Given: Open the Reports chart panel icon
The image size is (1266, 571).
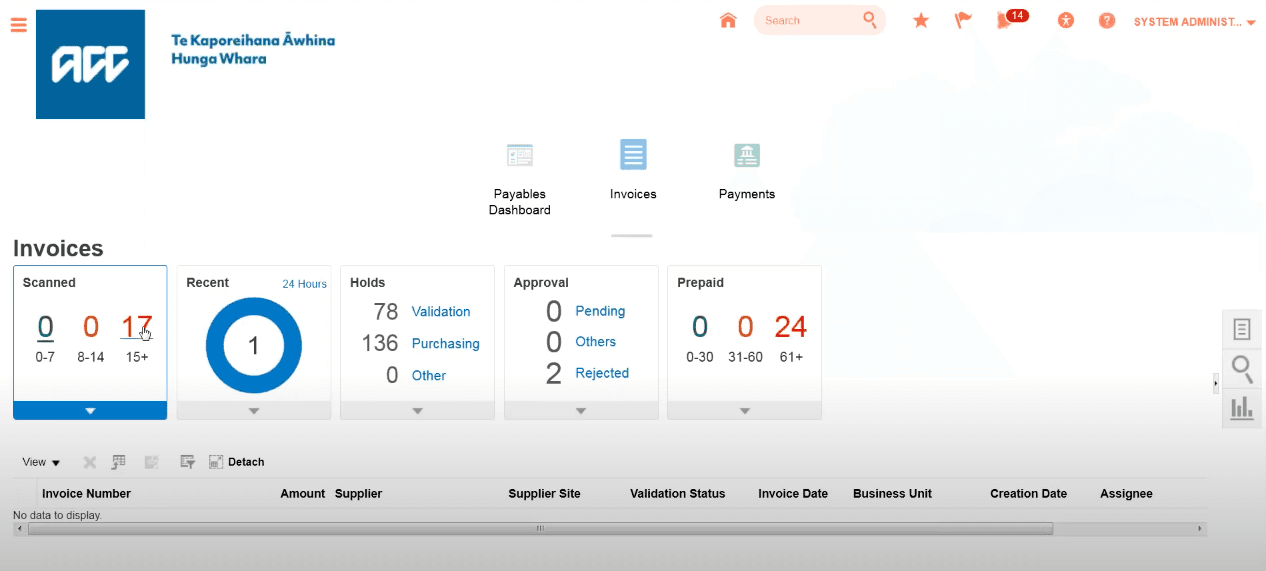Looking at the screenshot, I should 1243,407.
